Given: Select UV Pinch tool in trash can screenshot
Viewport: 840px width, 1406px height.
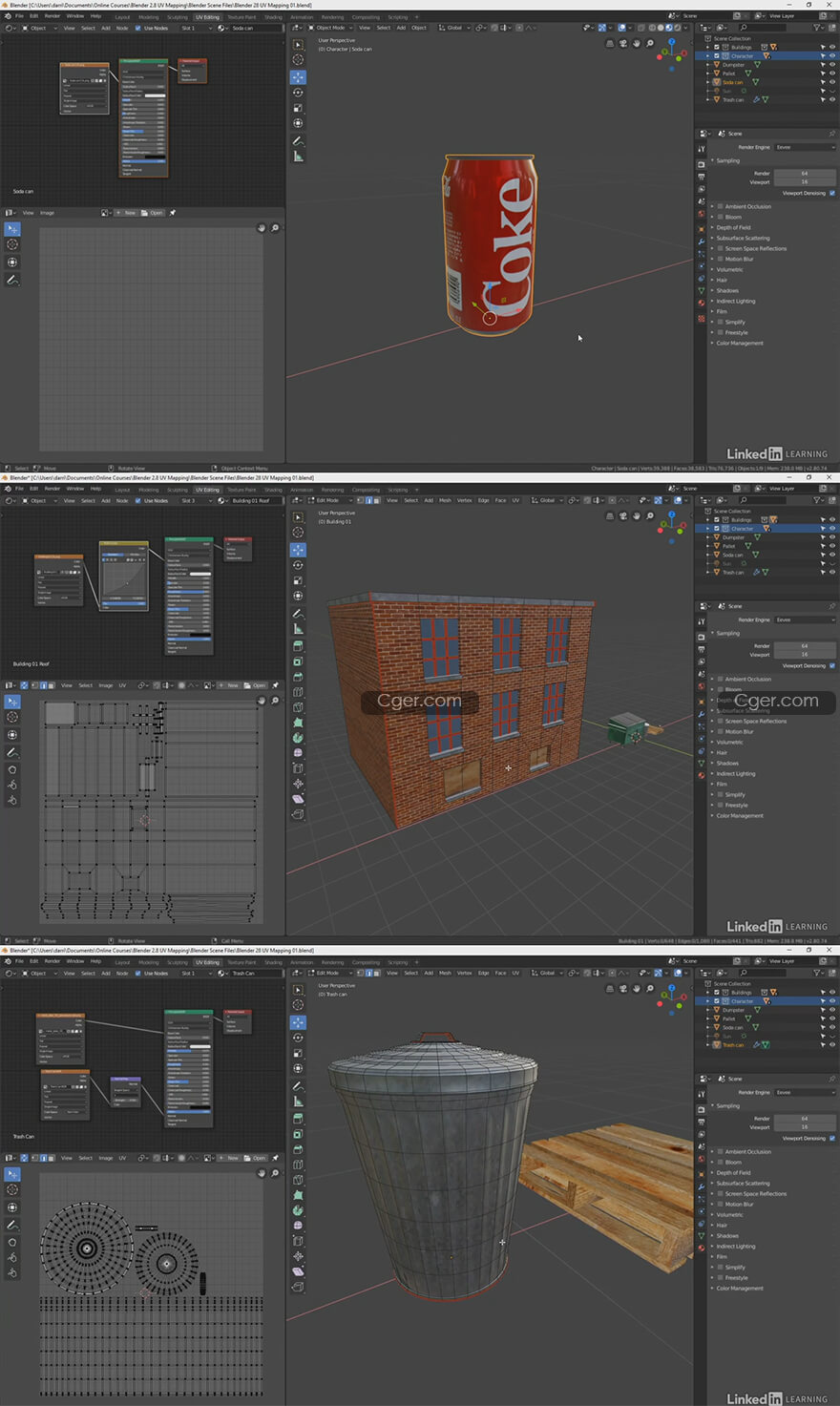Looking at the screenshot, I should (x=12, y=1272).
